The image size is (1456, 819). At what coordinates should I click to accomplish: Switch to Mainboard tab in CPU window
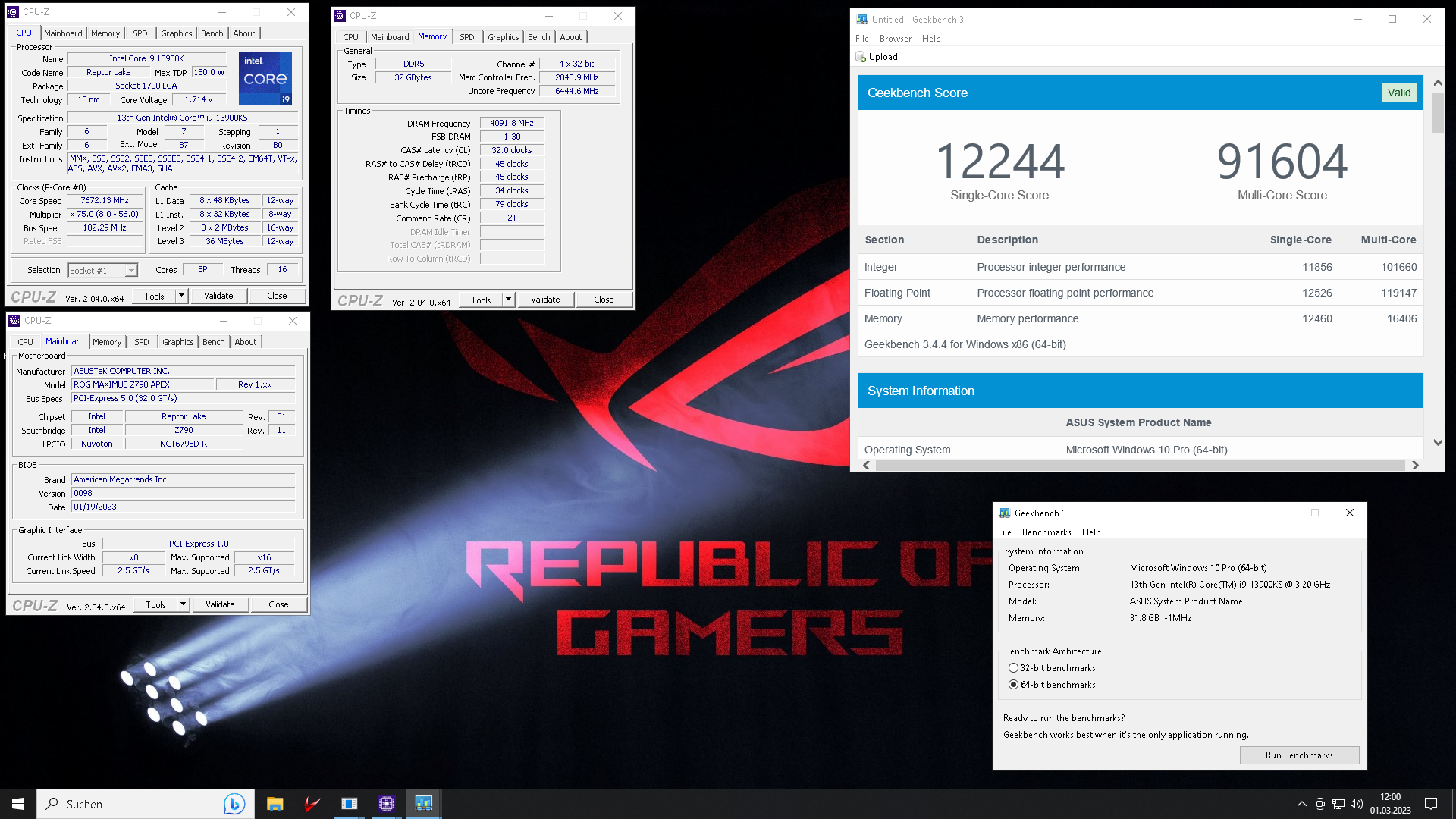pos(63,33)
